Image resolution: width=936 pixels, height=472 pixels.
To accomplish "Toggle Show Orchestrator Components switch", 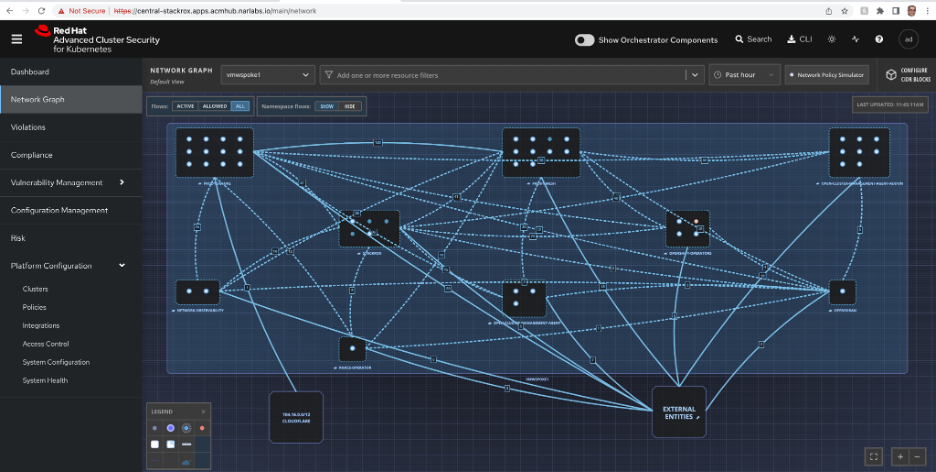I will pos(585,40).
